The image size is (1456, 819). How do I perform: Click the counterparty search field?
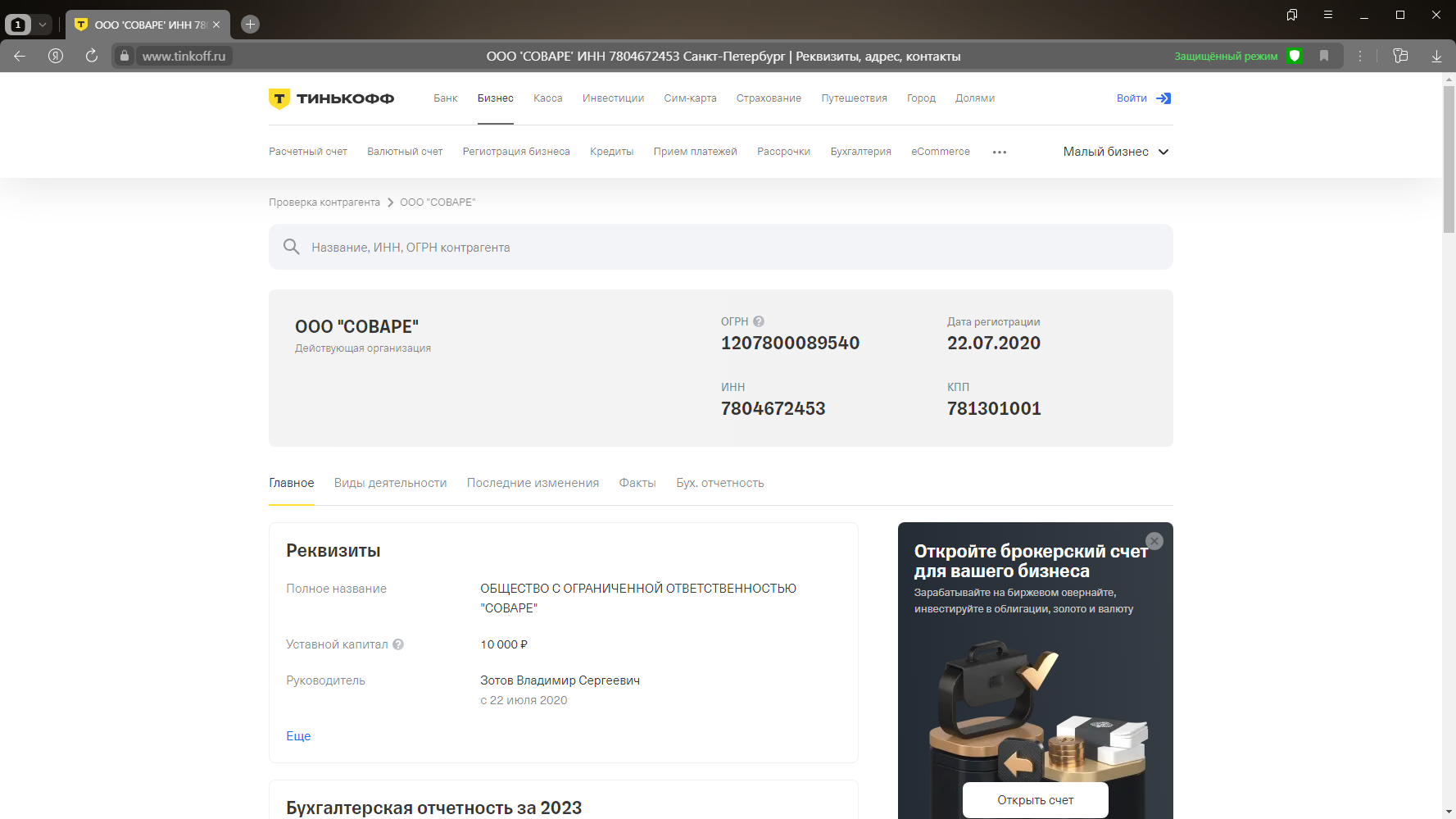(721, 247)
